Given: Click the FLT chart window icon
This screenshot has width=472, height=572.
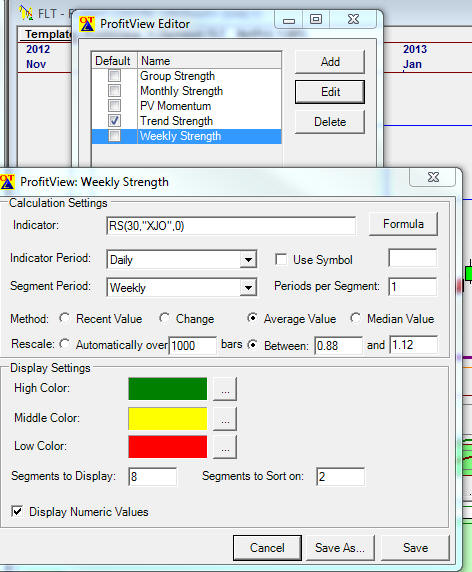Looking at the screenshot, I should point(26,13).
